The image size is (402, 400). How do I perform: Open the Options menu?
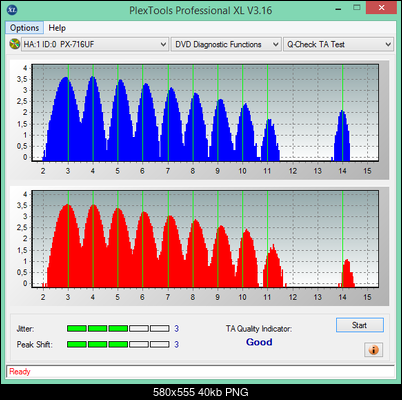tap(24, 28)
